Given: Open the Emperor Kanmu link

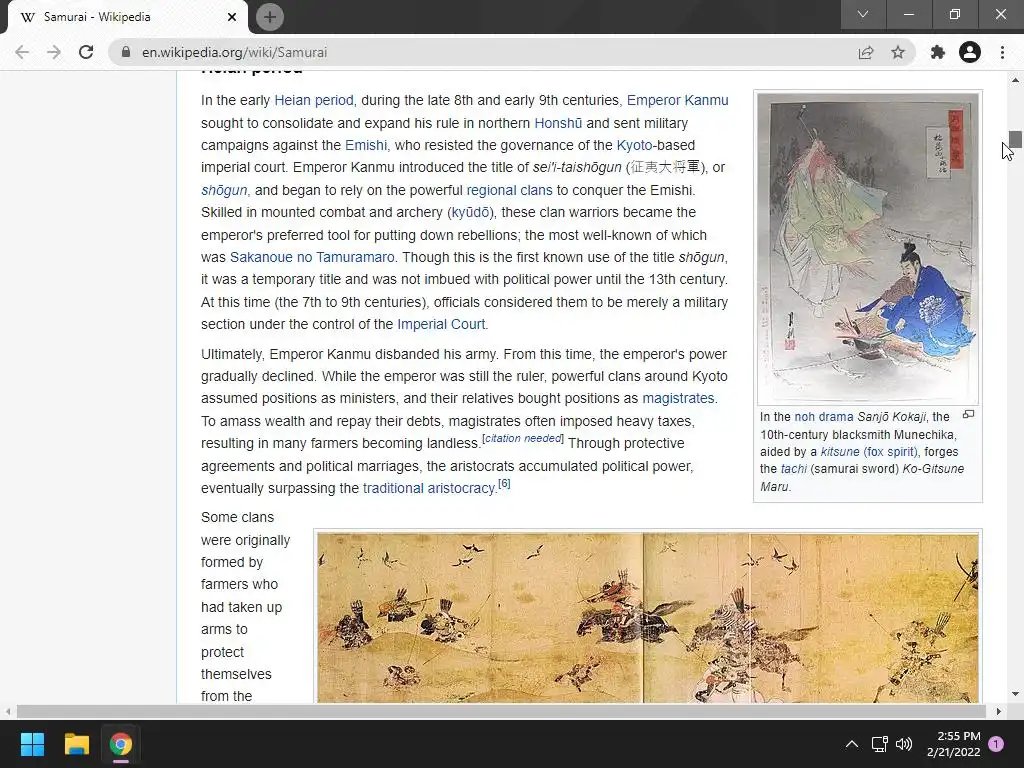Looking at the screenshot, I should pyautogui.click(x=677, y=100).
